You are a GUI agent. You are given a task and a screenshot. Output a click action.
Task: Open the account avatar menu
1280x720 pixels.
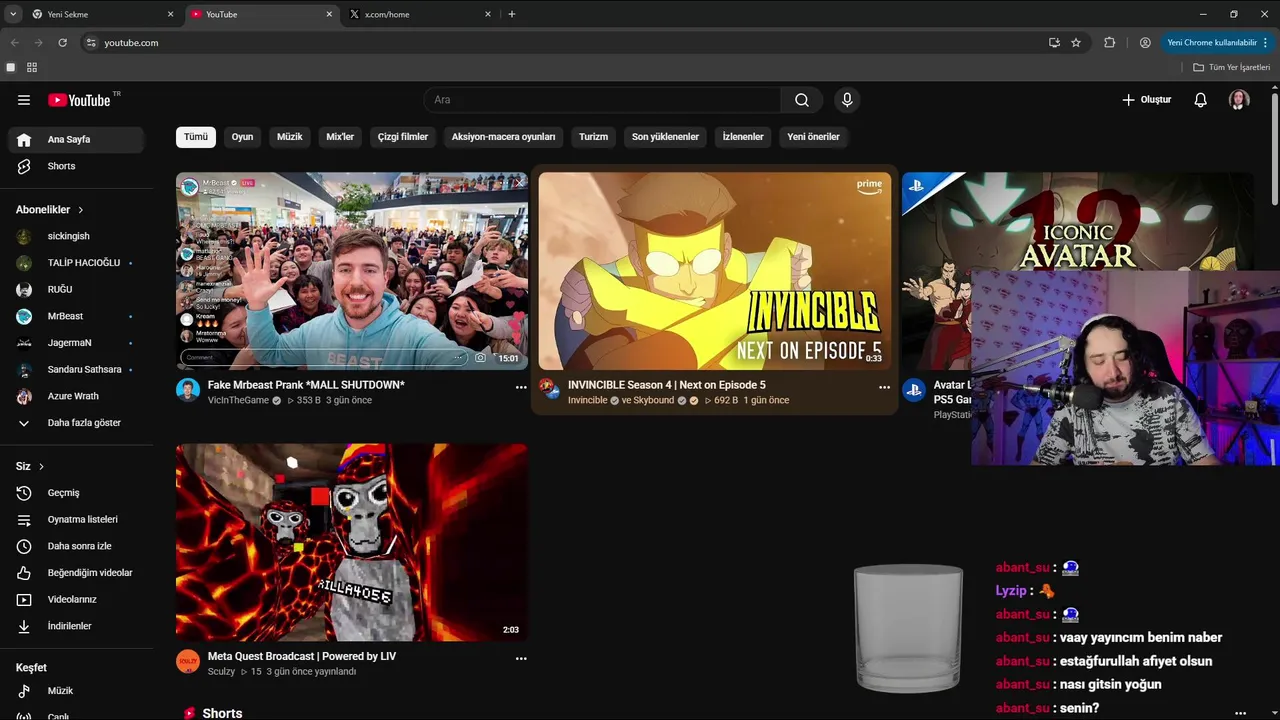point(1239,100)
